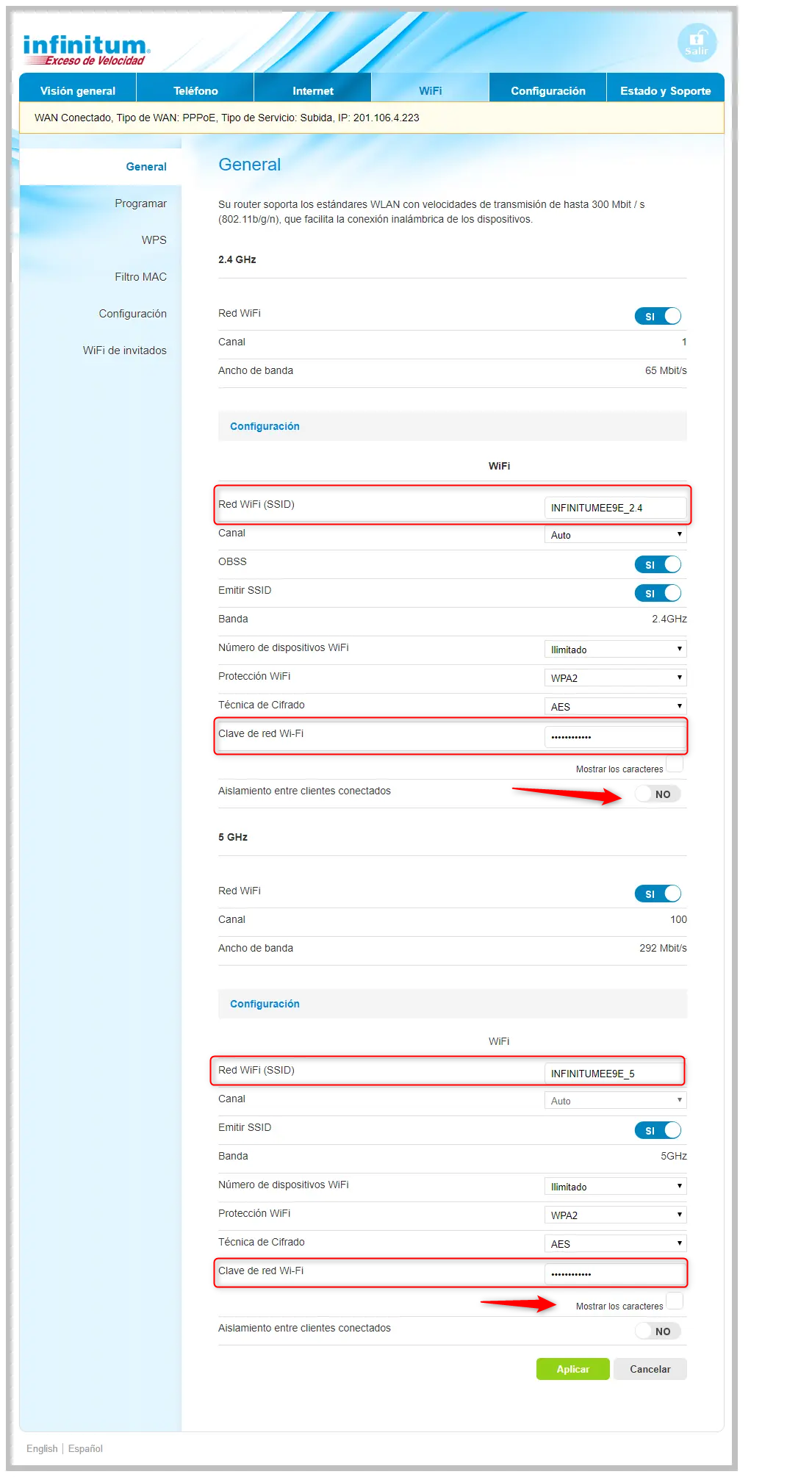Expand 2.4 GHz Protección WiFi dropdown
The width and height of the screenshot is (812, 1477).
[x=615, y=678]
